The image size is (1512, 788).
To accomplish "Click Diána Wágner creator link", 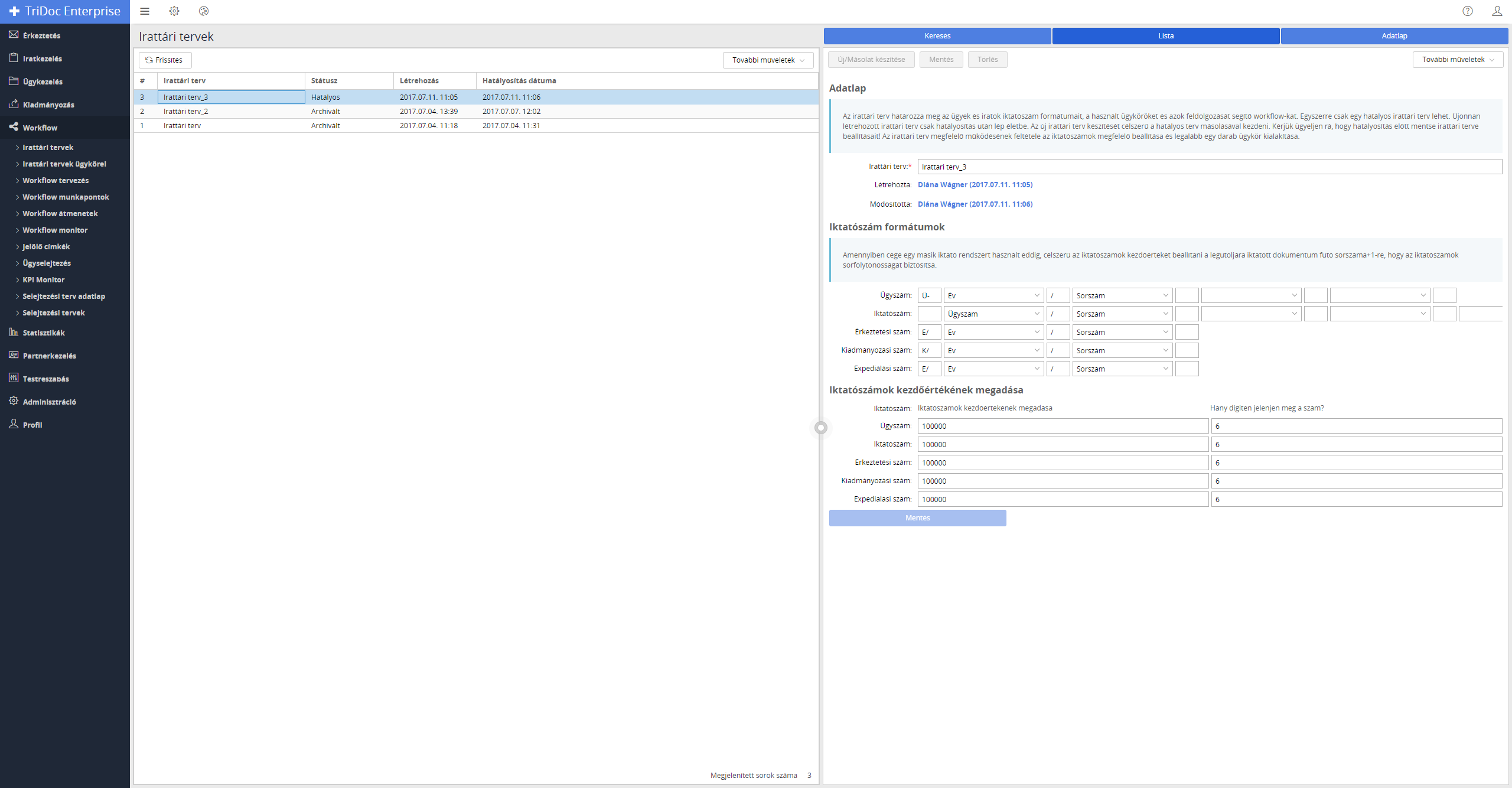I will 975,185.
